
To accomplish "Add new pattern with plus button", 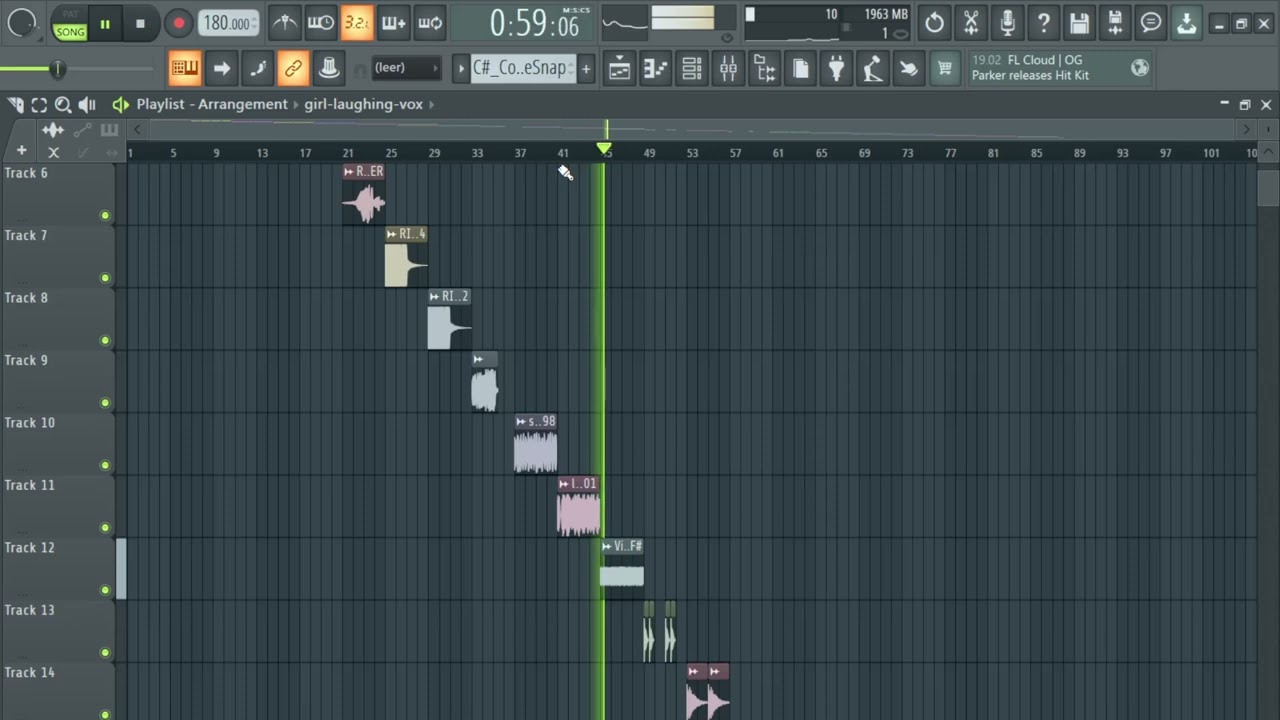I will point(586,68).
